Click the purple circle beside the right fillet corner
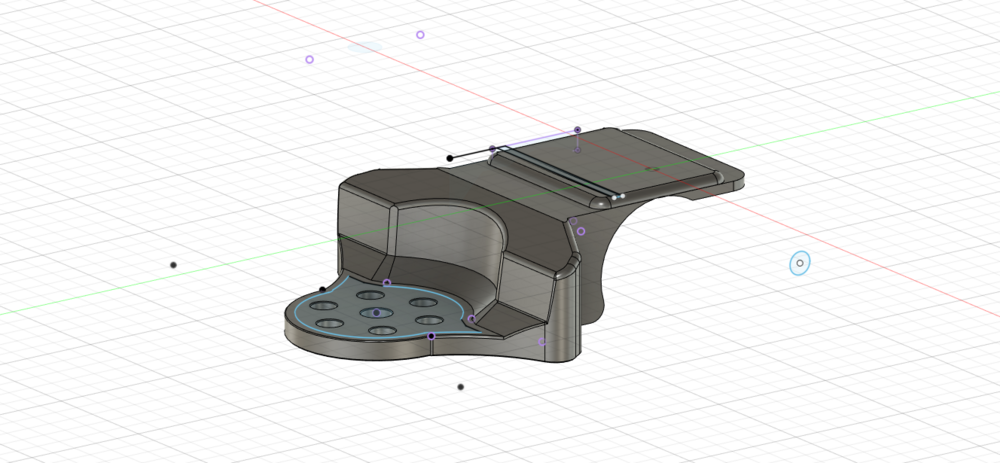Viewport: 1000px width, 463px height. tap(581, 231)
